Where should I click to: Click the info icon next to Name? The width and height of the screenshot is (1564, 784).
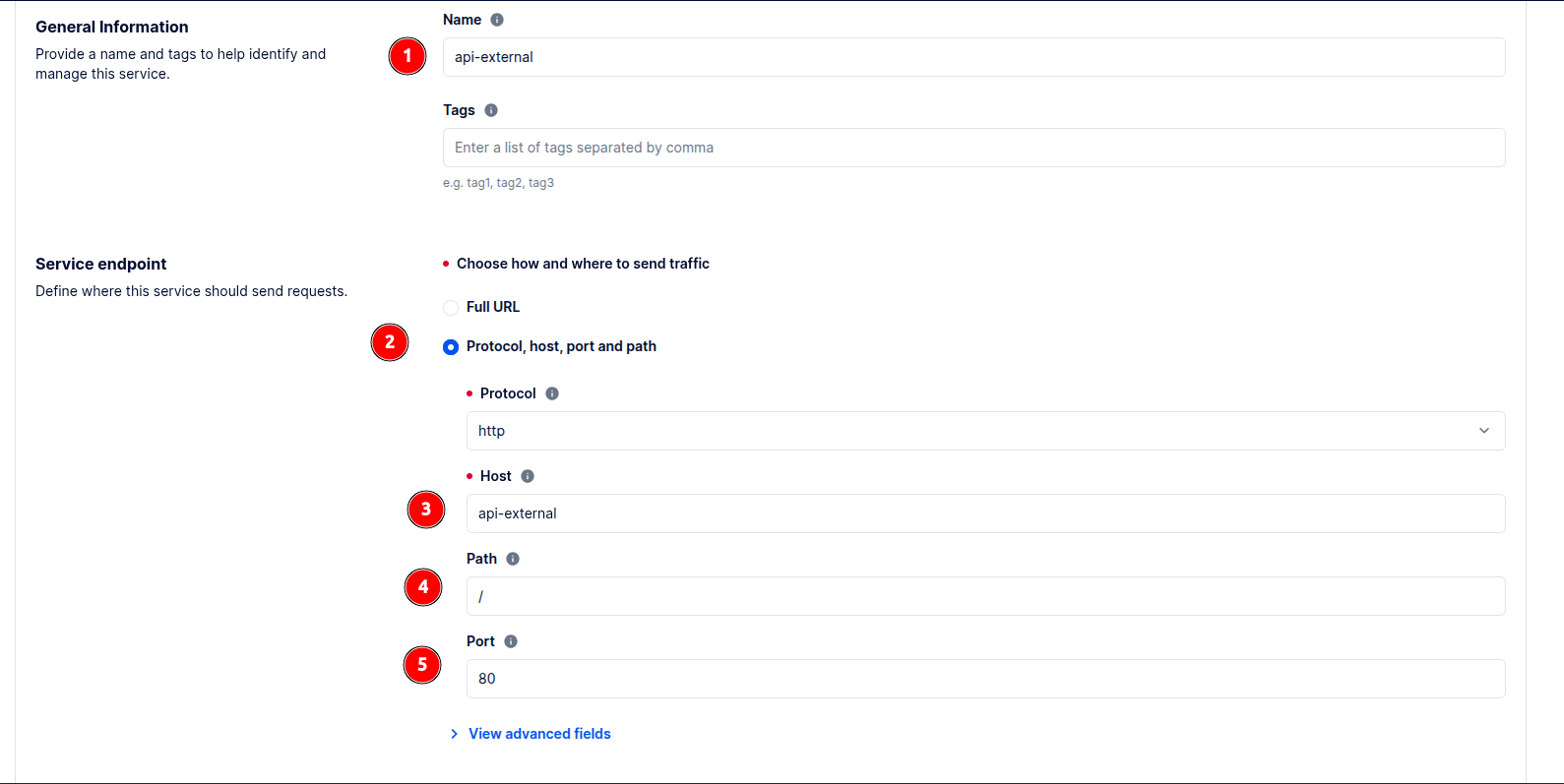(x=497, y=20)
